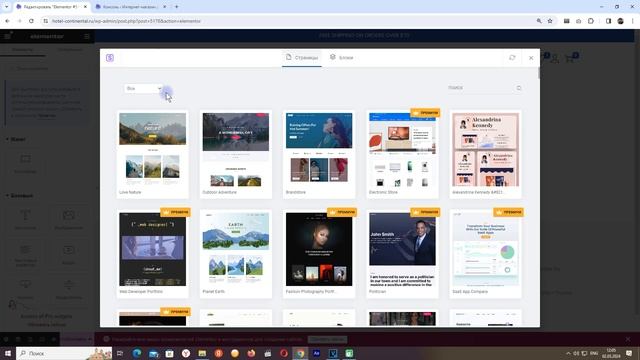Open Adobe After Effects from taskbar

click(x=316, y=353)
